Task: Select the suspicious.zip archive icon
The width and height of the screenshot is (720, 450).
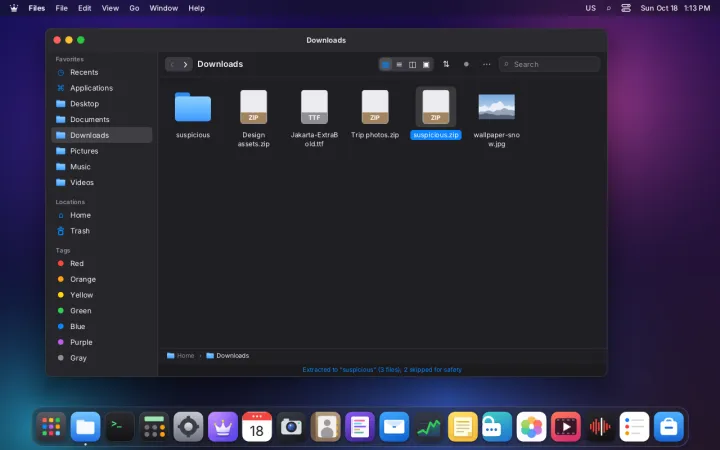Action: coord(436,107)
